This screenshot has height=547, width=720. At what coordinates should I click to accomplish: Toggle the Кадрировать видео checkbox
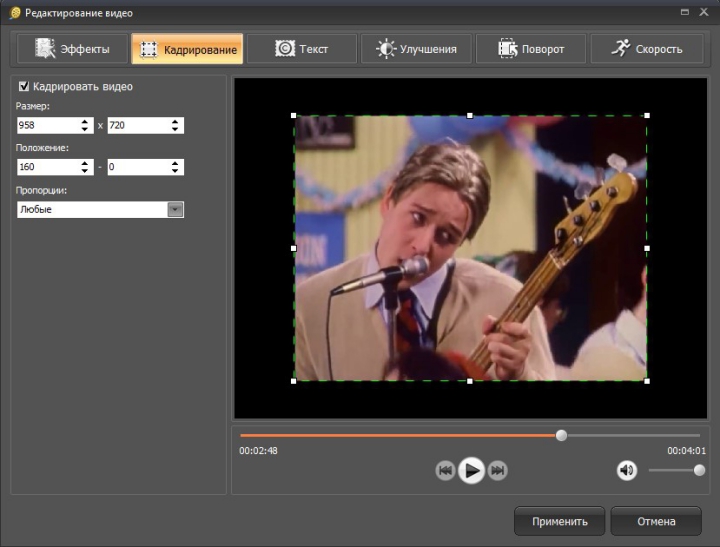pyautogui.click(x=24, y=86)
